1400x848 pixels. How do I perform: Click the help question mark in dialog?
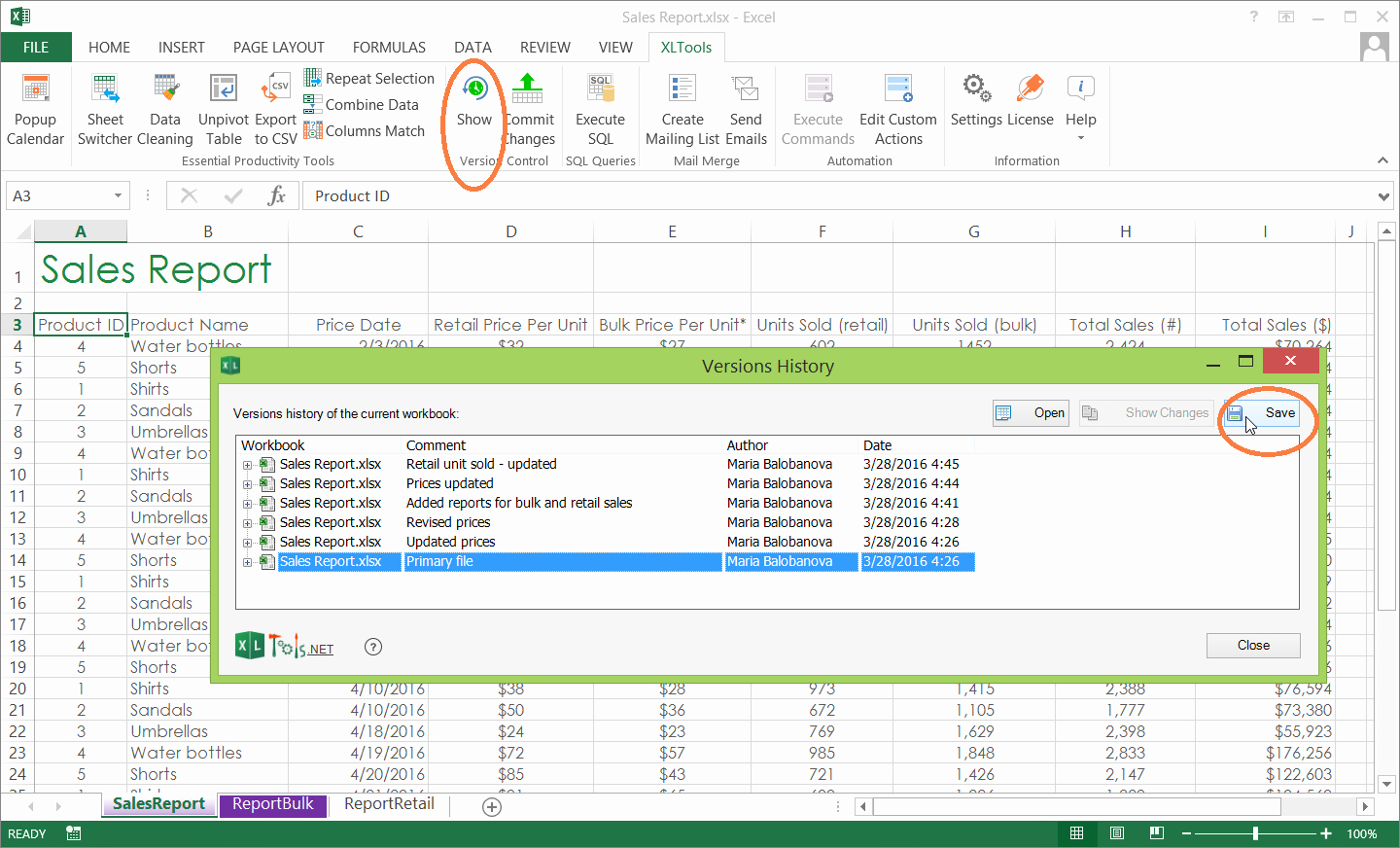(373, 647)
